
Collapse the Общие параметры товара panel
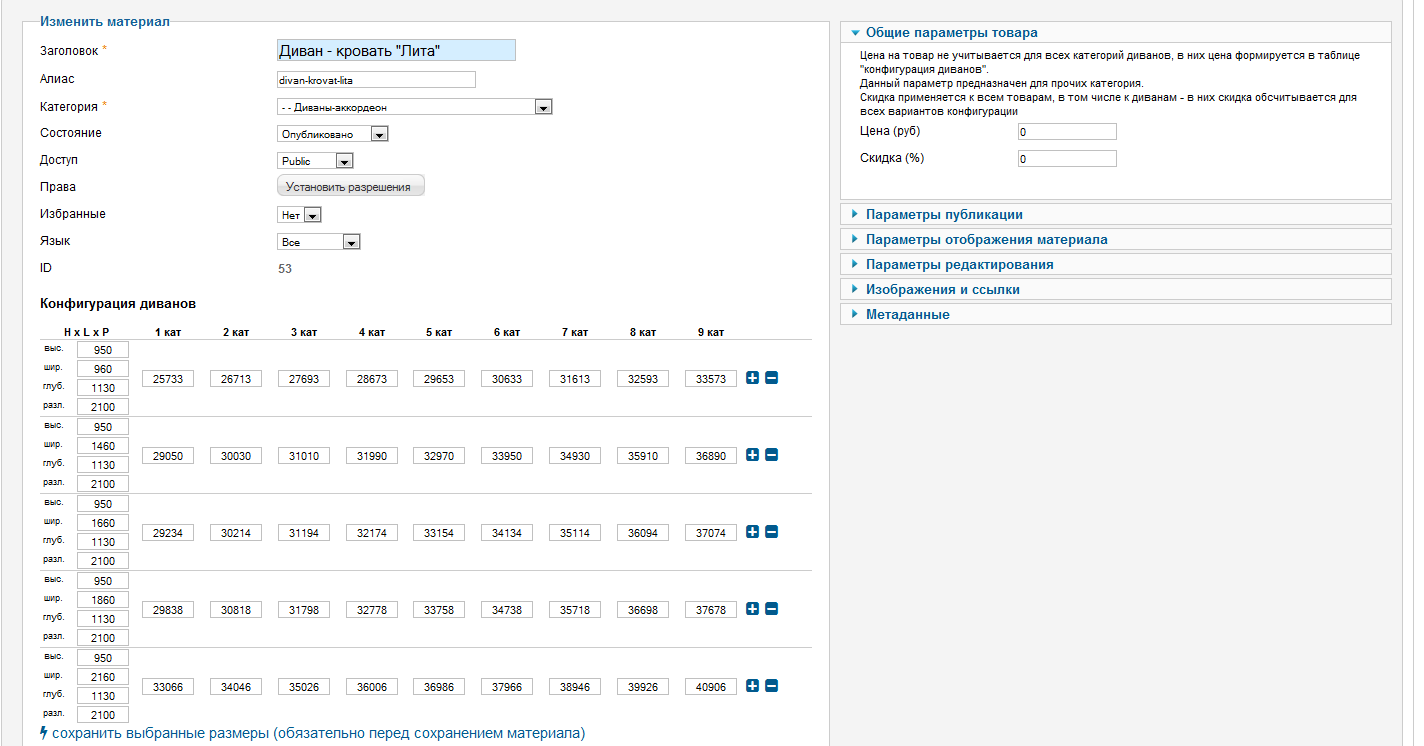coord(951,32)
